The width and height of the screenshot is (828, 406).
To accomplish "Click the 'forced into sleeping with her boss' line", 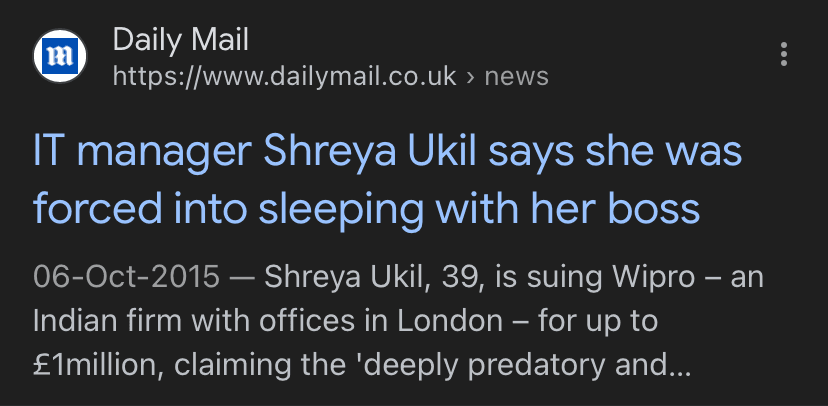I will pos(365,207).
